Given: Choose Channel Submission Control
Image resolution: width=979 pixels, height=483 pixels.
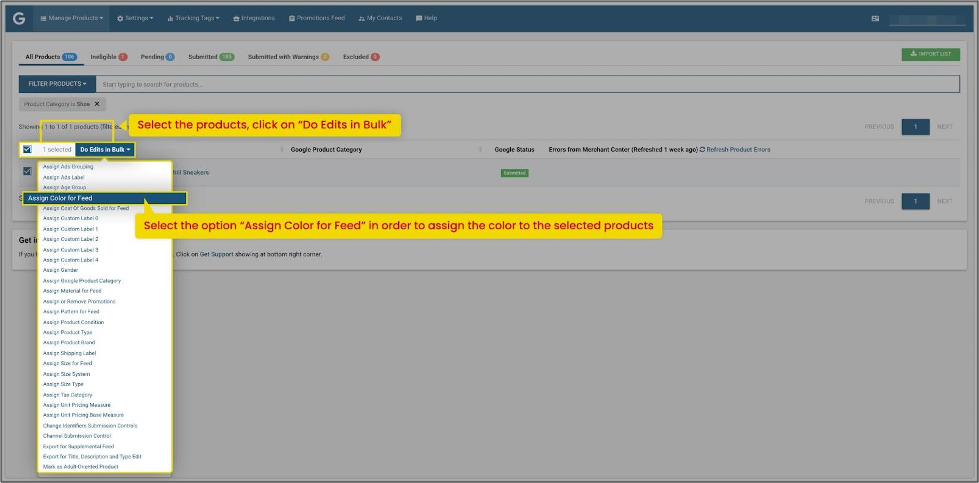Looking at the screenshot, I should [77, 436].
